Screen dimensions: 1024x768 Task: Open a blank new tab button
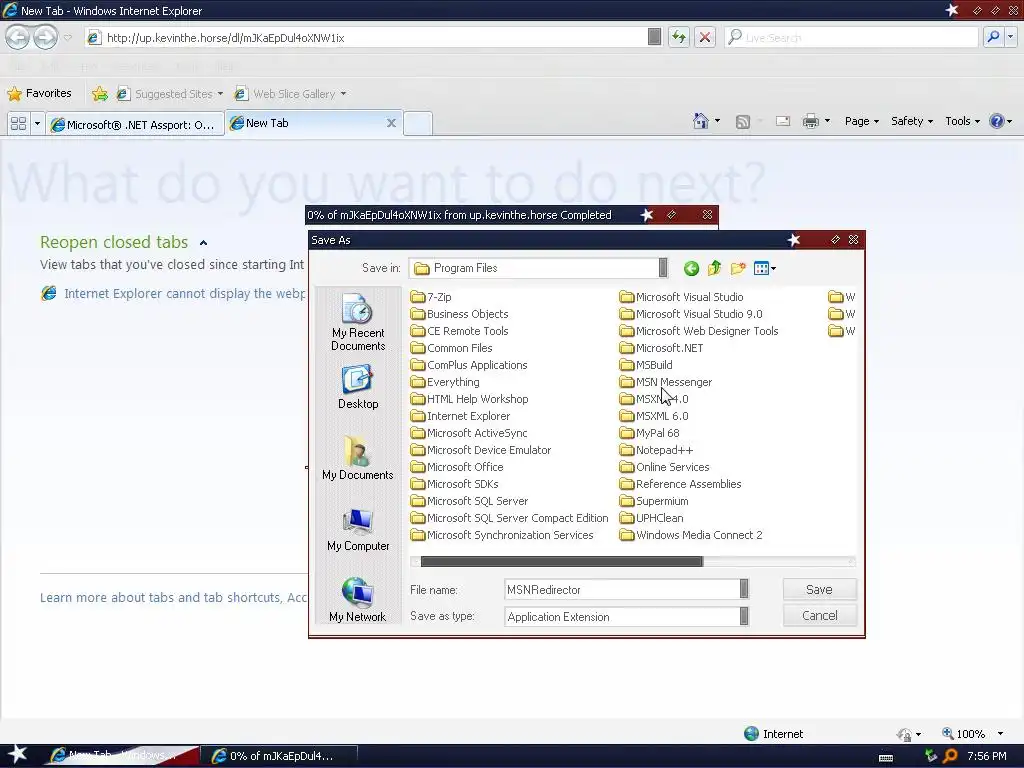click(x=418, y=123)
